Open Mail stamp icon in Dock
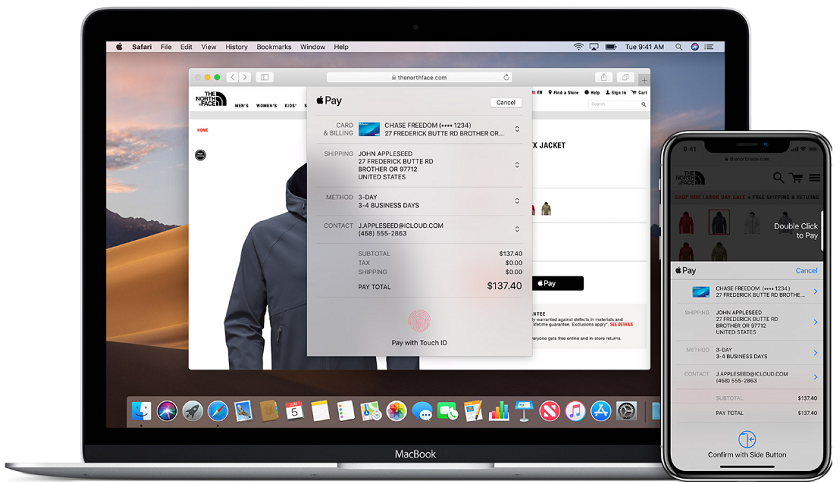840x482 pixels. [x=243, y=411]
